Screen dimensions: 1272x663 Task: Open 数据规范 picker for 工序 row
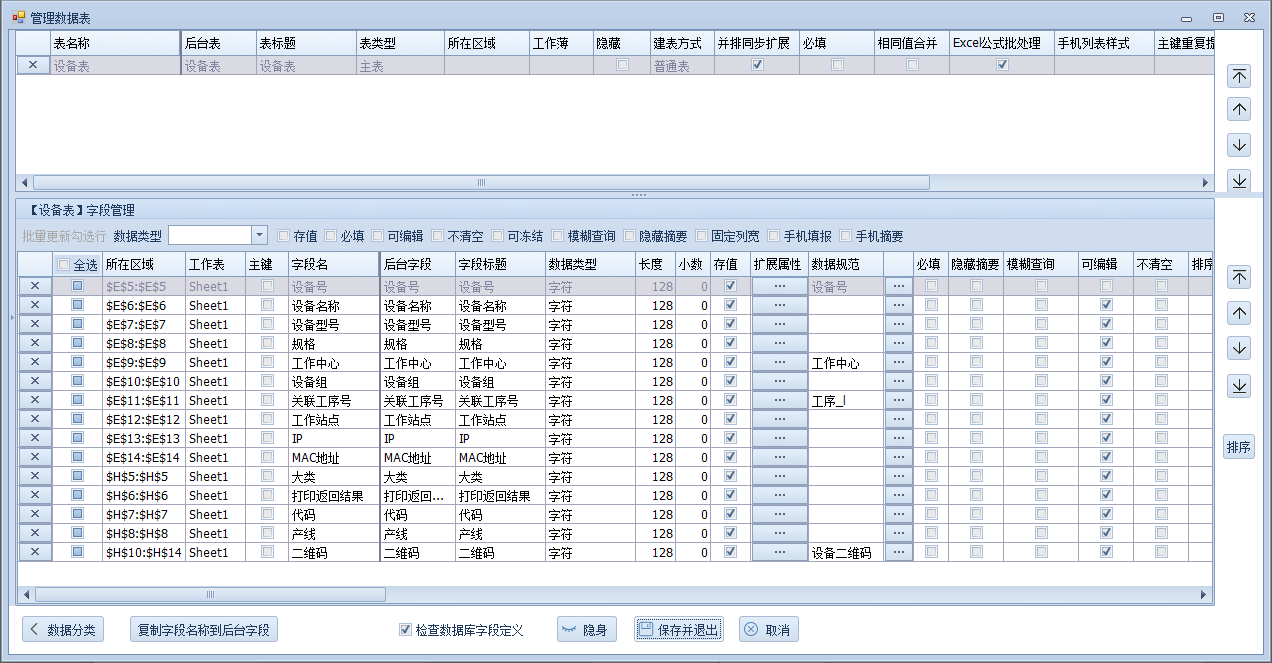[x=898, y=401]
